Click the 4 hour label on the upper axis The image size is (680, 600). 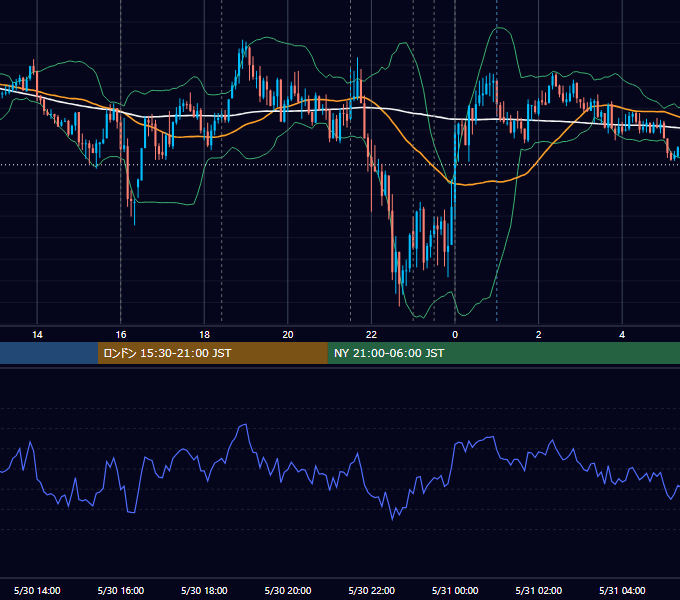coord(622,335)
